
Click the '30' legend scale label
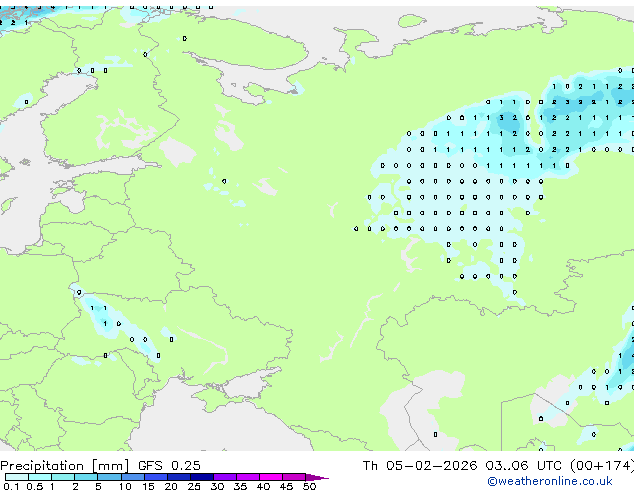[217, 486]
